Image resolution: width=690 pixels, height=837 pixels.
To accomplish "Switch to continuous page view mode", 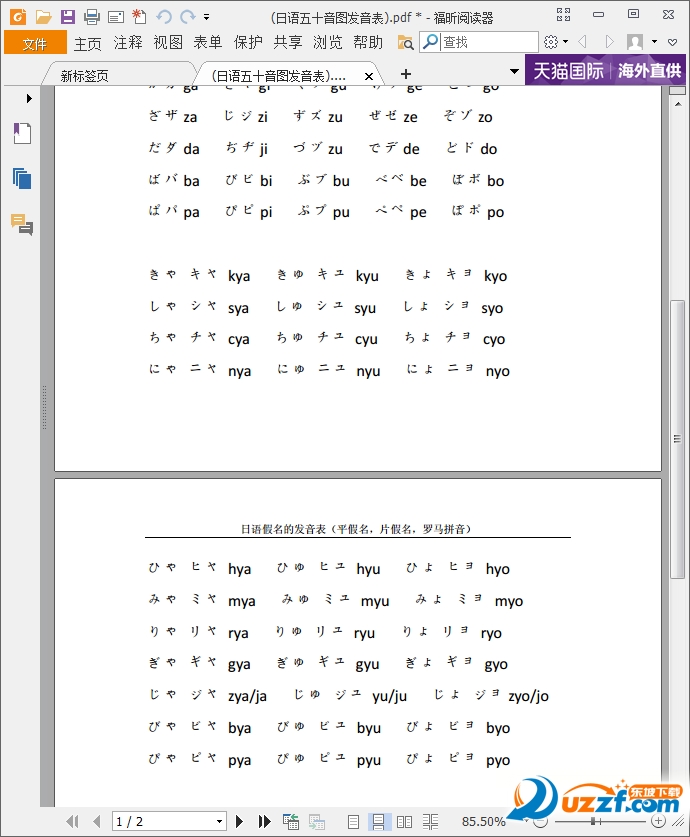I will [x=378, y=822].
